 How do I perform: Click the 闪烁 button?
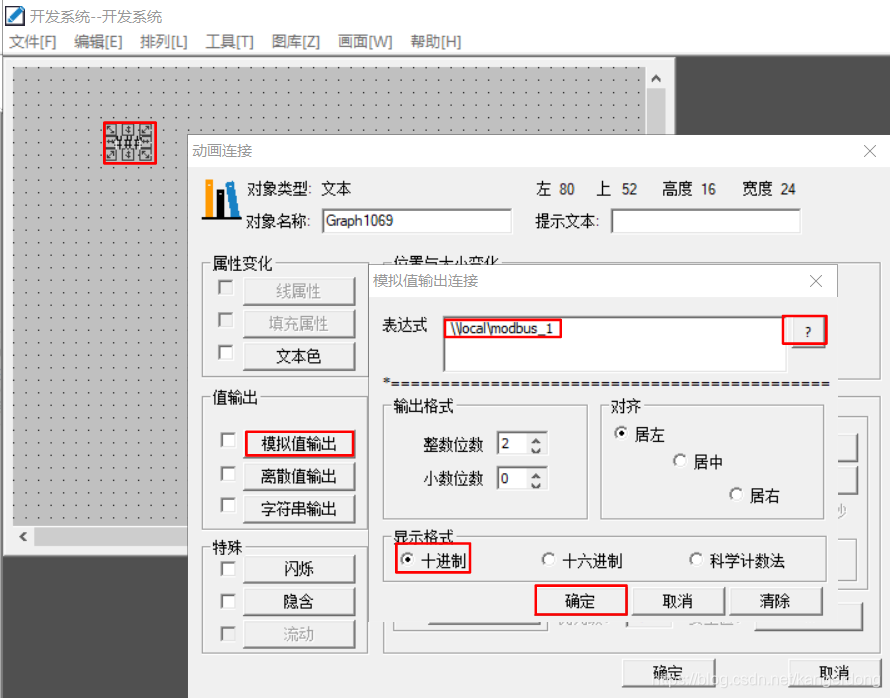(299, 569)
